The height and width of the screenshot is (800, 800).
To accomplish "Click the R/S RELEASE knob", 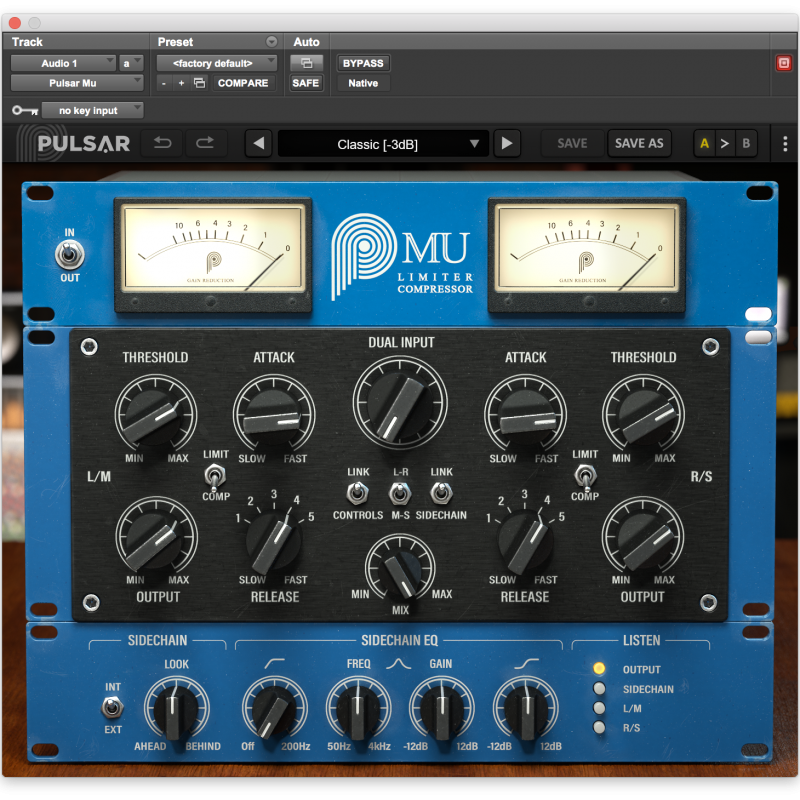I will coord(525,542).
